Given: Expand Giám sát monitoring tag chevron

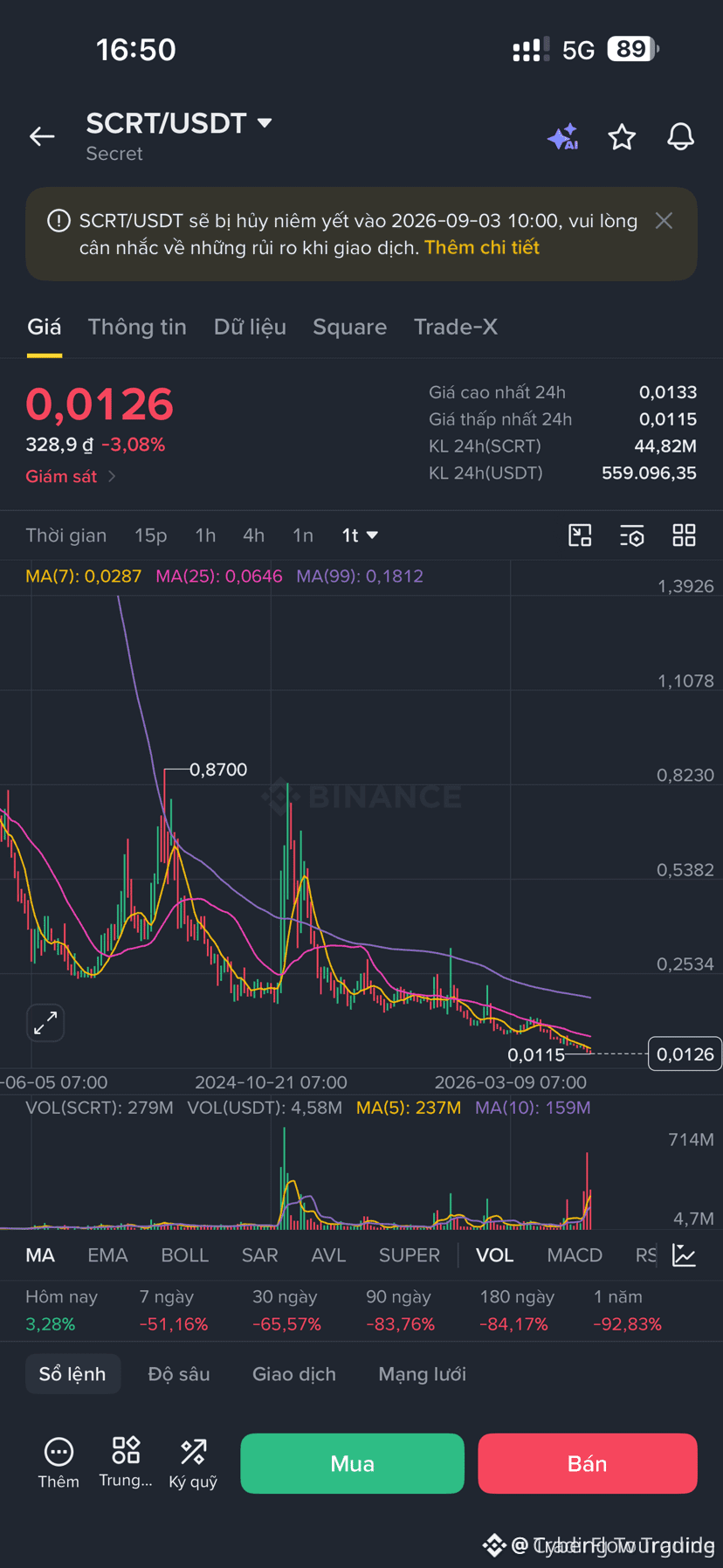Looking at the screenshot, I should point(112,476).
